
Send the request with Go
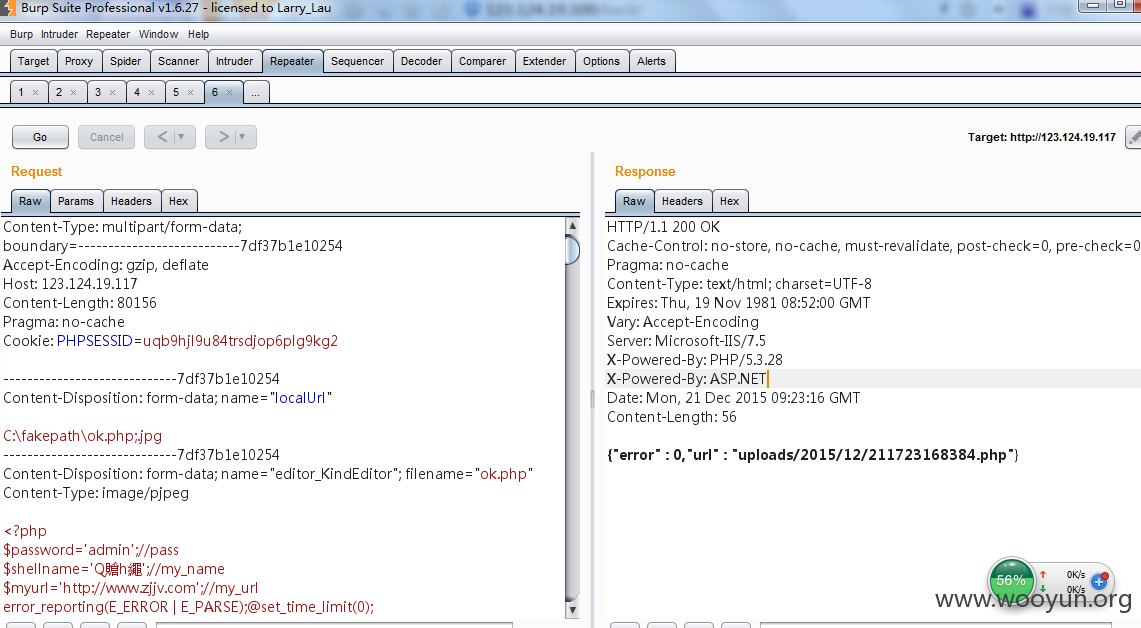[x=40, y=137]
